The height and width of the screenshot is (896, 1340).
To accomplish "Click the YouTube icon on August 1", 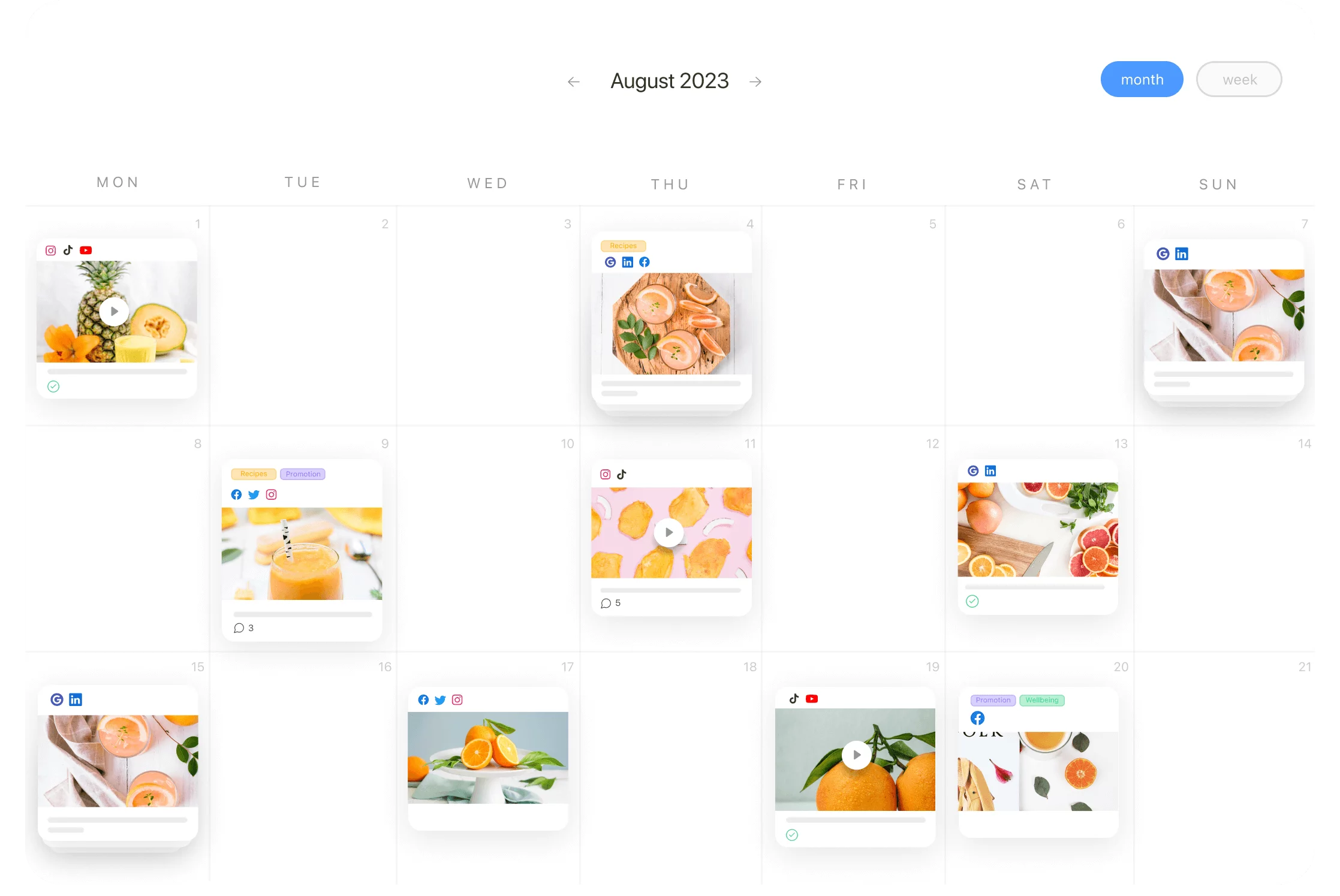I will 85,250.
